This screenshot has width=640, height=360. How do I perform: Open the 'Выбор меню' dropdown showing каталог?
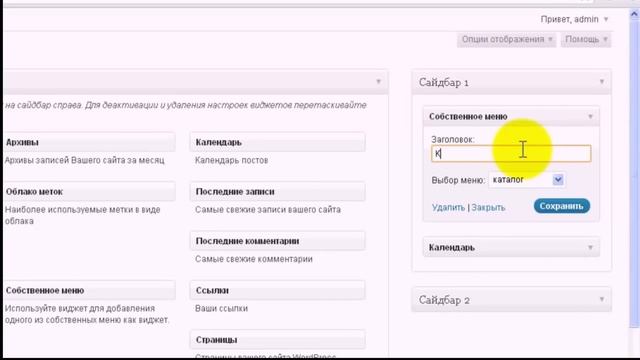point(527,180)
